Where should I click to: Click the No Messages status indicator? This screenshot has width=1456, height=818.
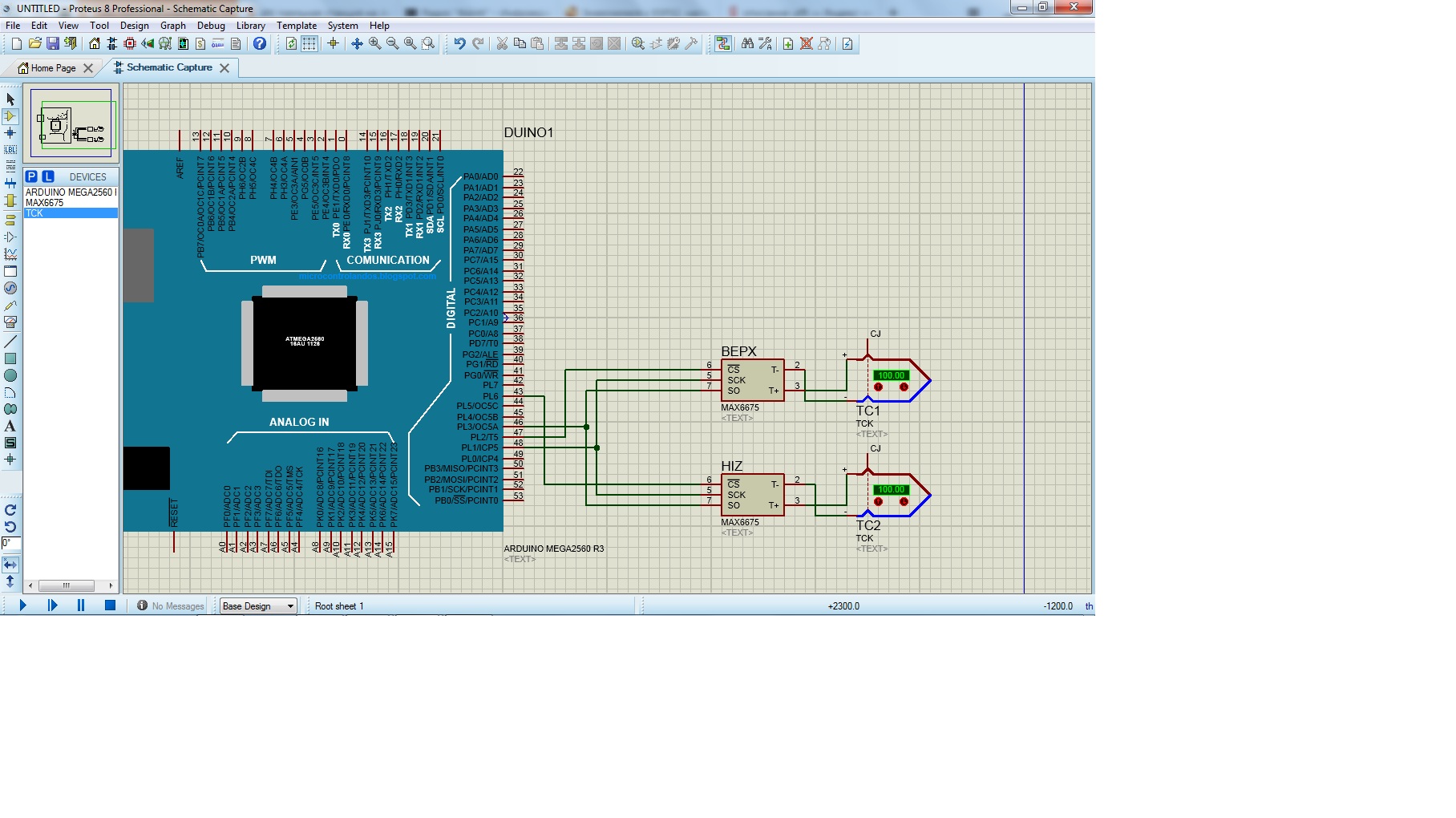point(171,606)
